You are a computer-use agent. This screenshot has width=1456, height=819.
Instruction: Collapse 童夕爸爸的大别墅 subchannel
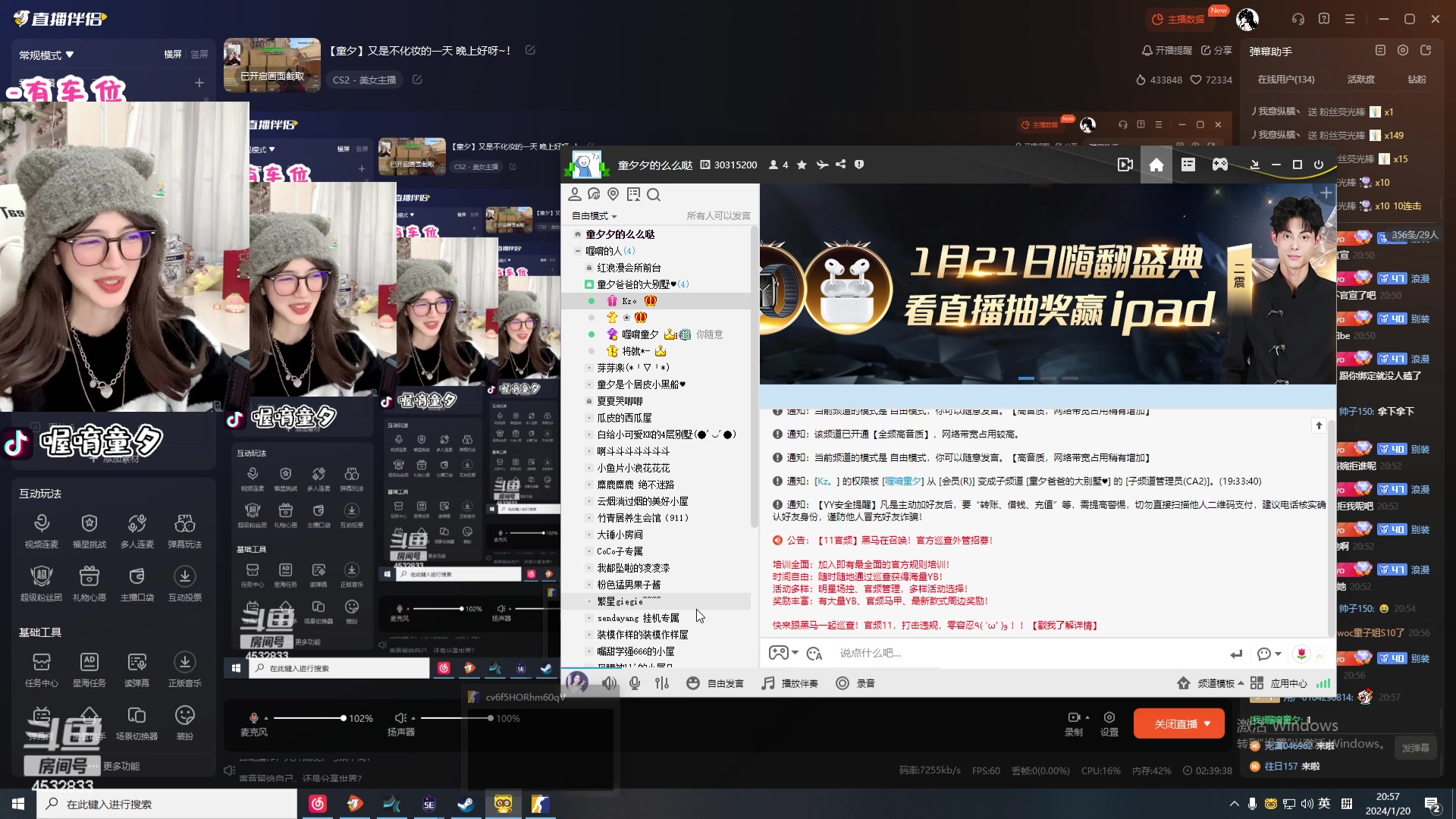click(588, 284)
